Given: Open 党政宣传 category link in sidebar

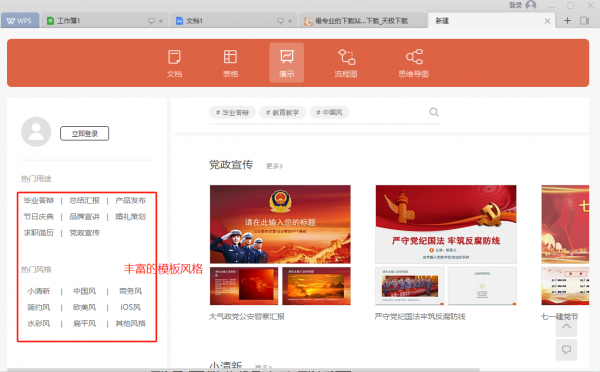Looking at the screenshot, I should pyautogui.click(x=84, y=233).
